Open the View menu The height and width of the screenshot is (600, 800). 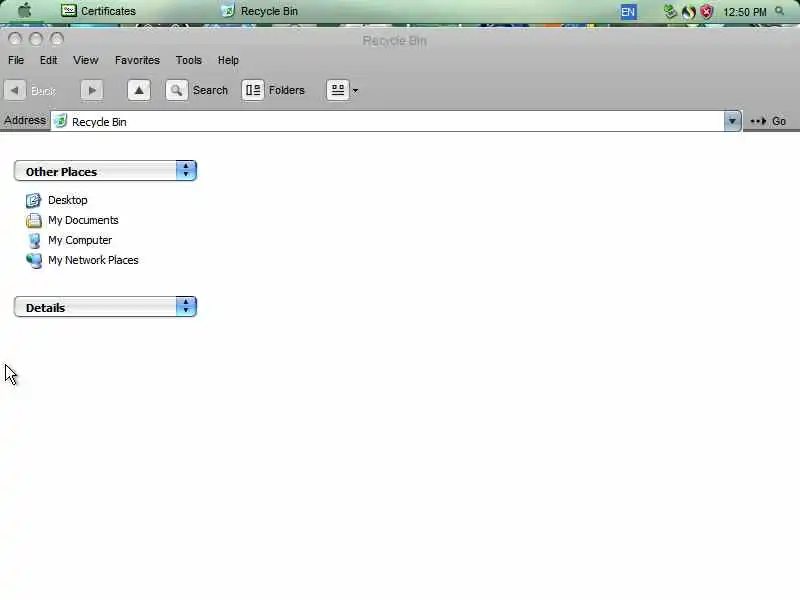pyautogui.click(x=85, y=60)
